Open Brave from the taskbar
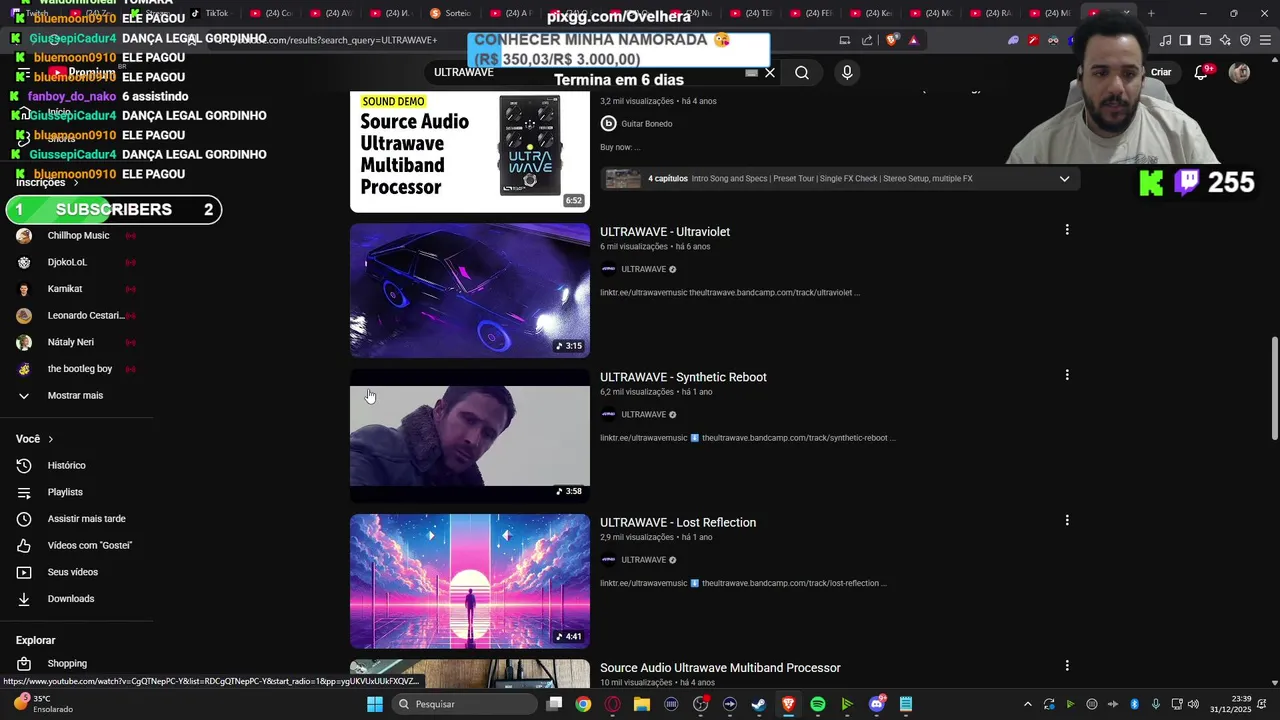 tap(788, 704)
